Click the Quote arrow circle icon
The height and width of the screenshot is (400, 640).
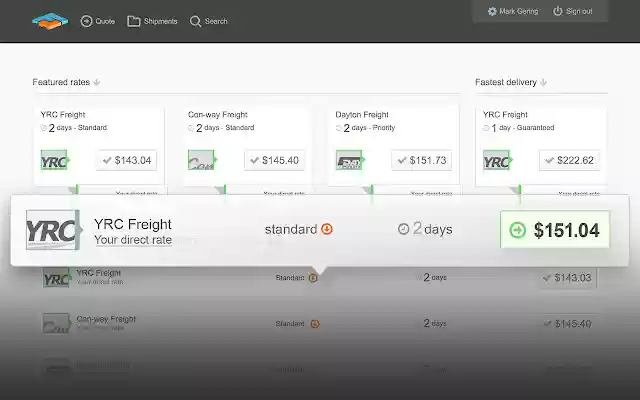(86, 21)
